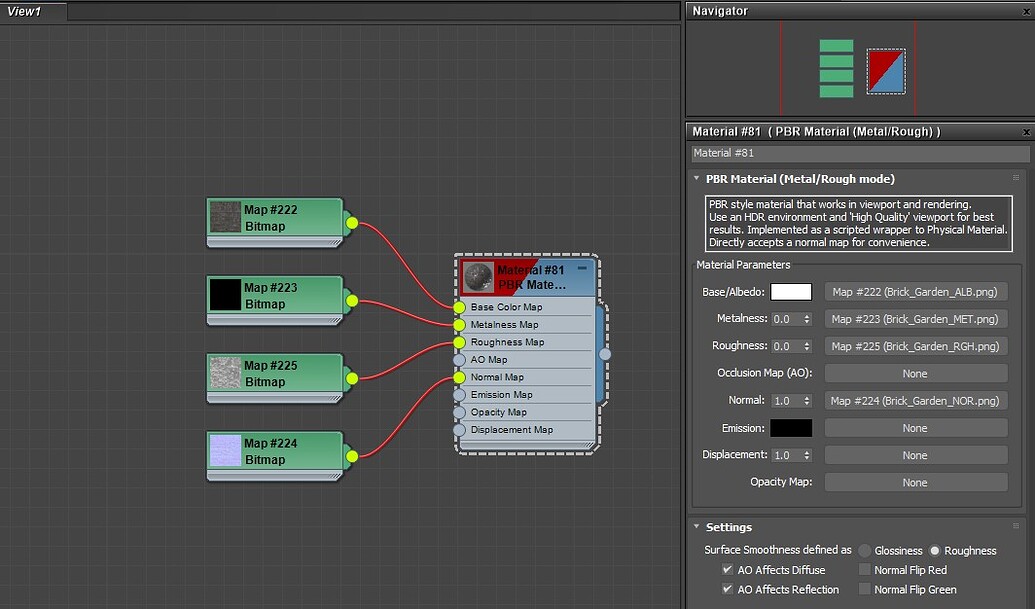
Task: Collapse the PBR Material (Metal/Rough mode) rollout
Action: (696, 178)
